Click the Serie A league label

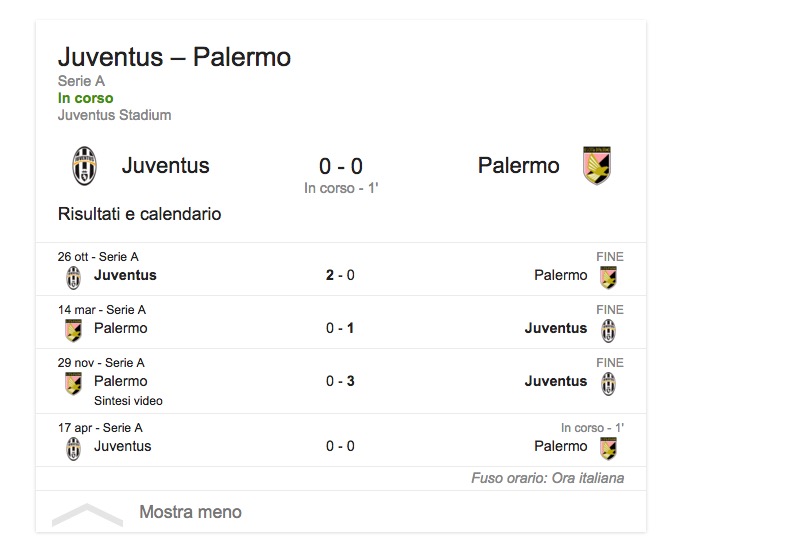[x=81, y=81]
